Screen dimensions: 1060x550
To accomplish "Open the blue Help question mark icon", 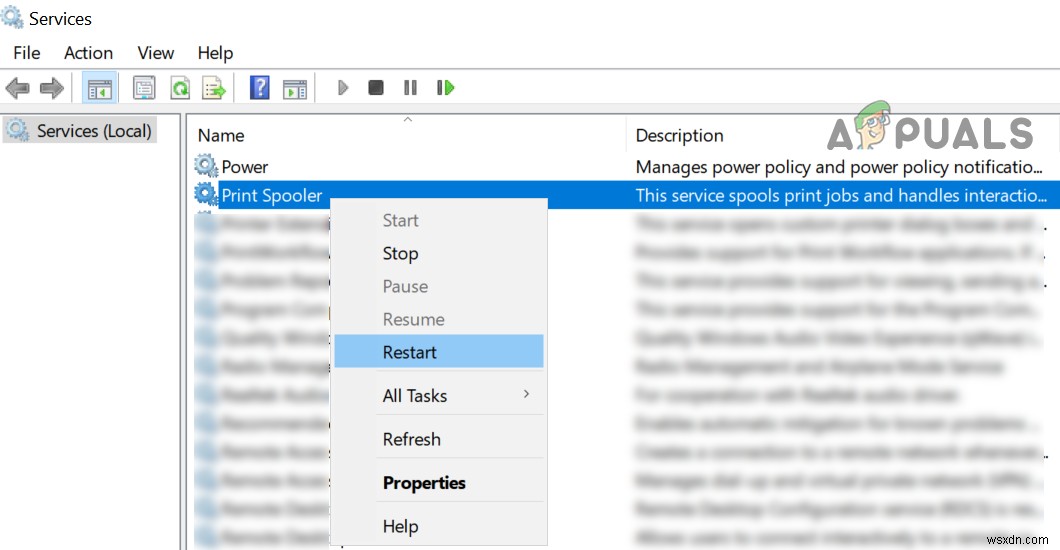I will (260, 88).
